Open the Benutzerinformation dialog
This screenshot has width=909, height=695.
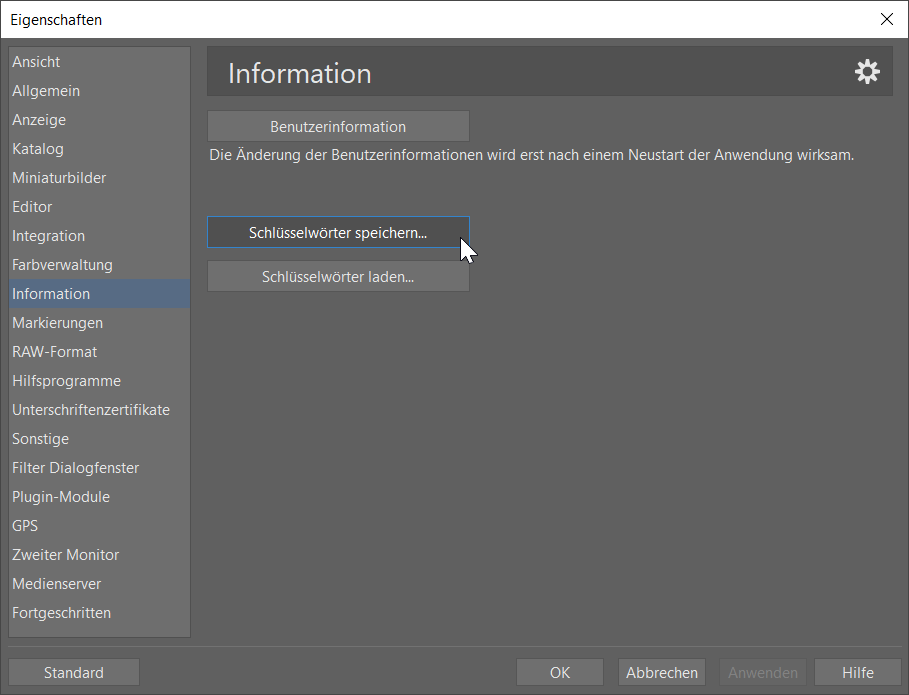(x=338, y=127)
